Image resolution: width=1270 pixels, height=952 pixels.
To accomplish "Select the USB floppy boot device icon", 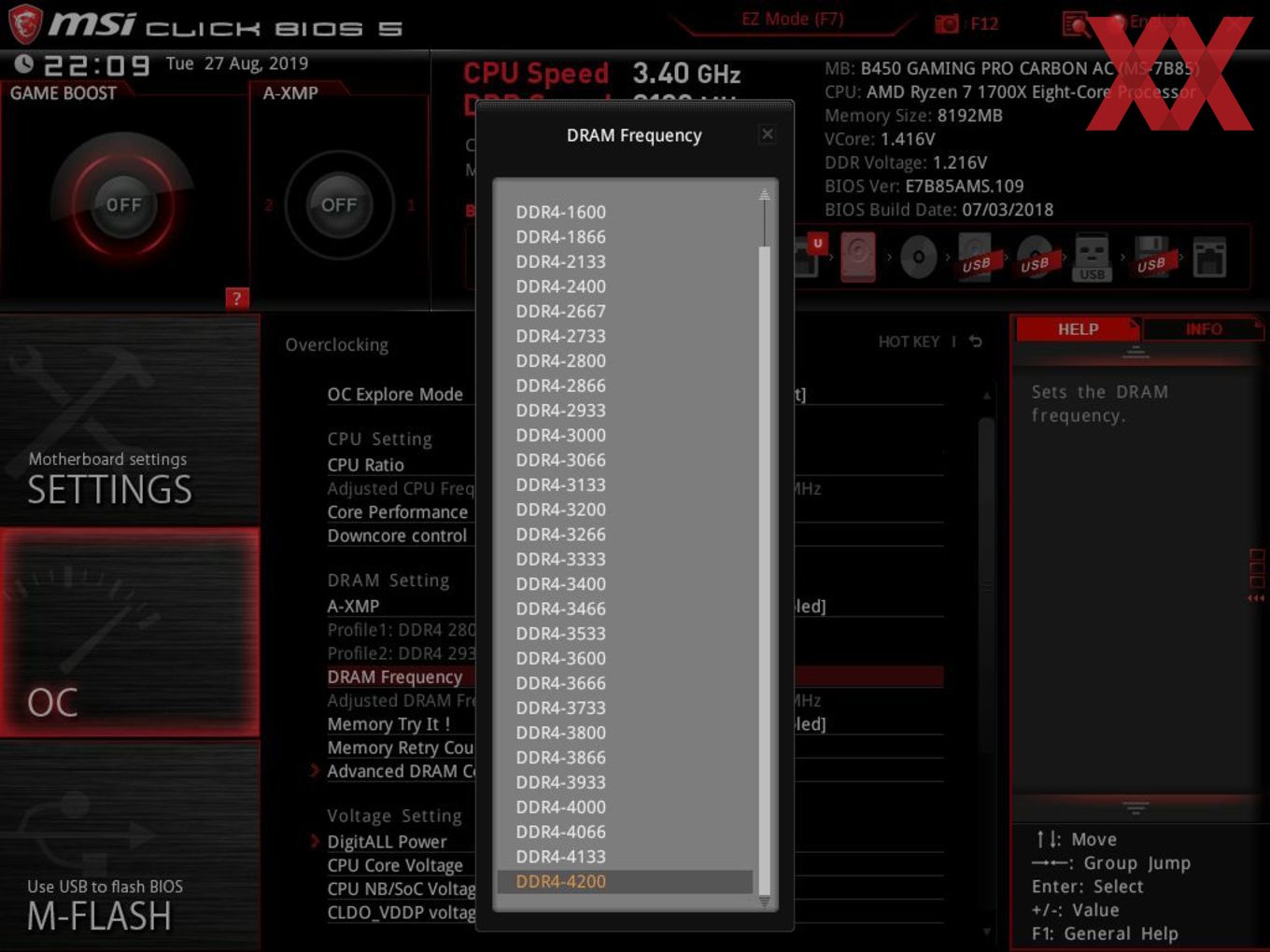I will click(x=1151, y=257).
